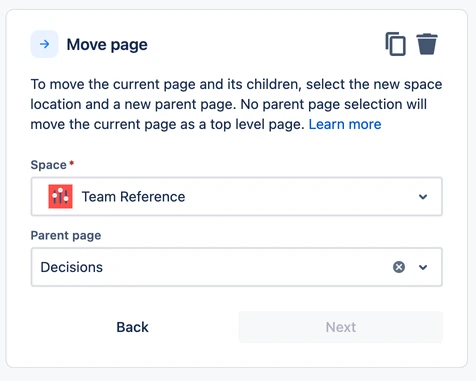Click the red Team Reference space icon
Viewport: 476px width, 381px height.
coord(60,196)
